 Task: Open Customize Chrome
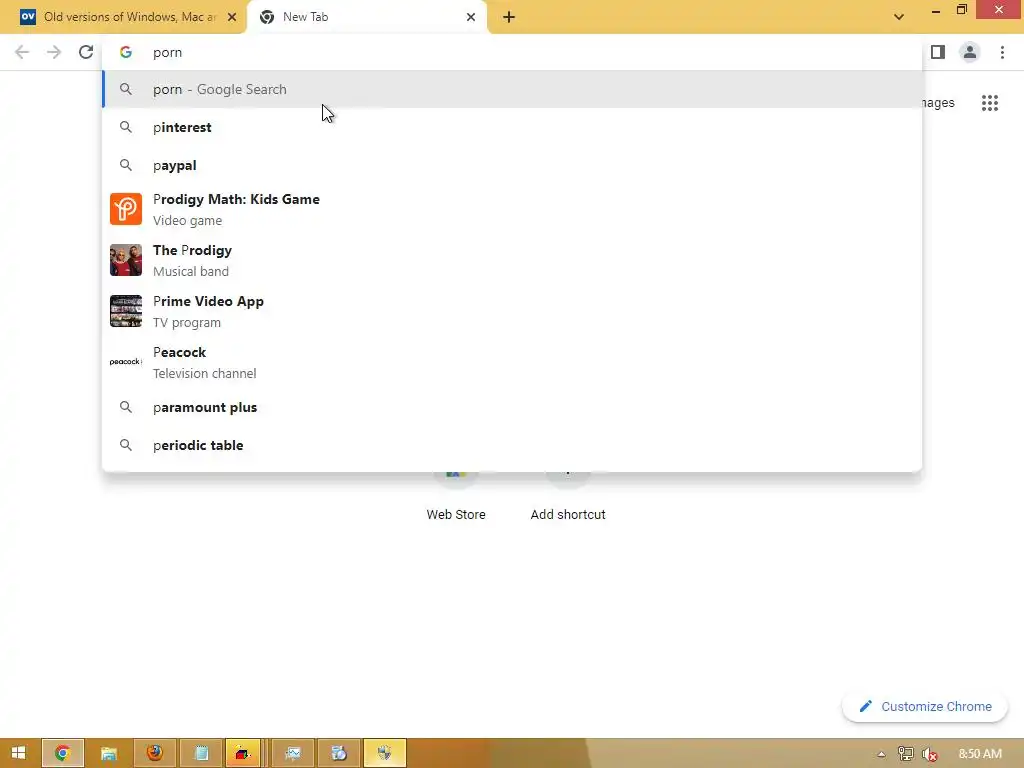(x=925, y=707)
